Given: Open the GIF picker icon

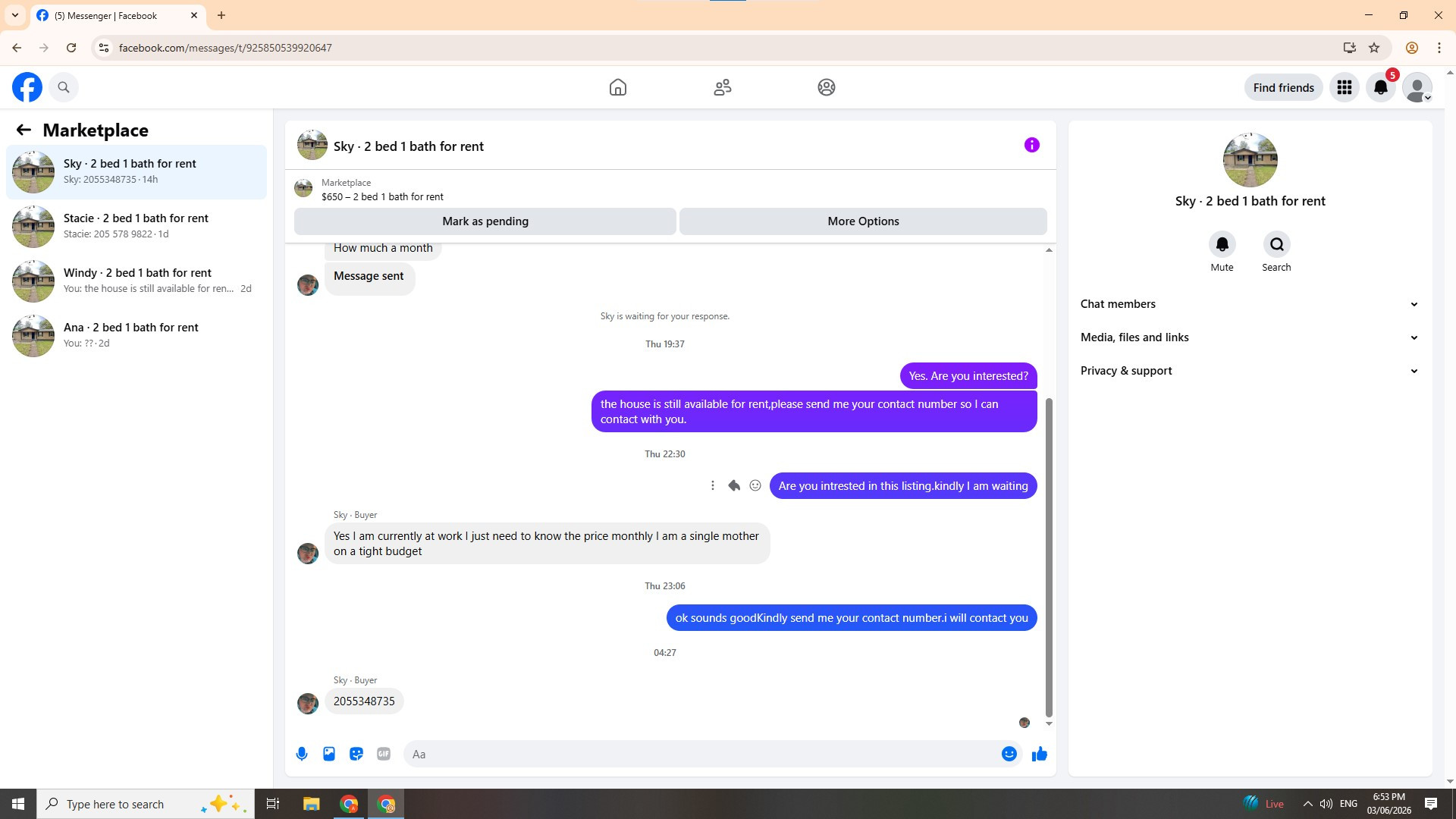Looking at the screenshot, I should [384, 754].
